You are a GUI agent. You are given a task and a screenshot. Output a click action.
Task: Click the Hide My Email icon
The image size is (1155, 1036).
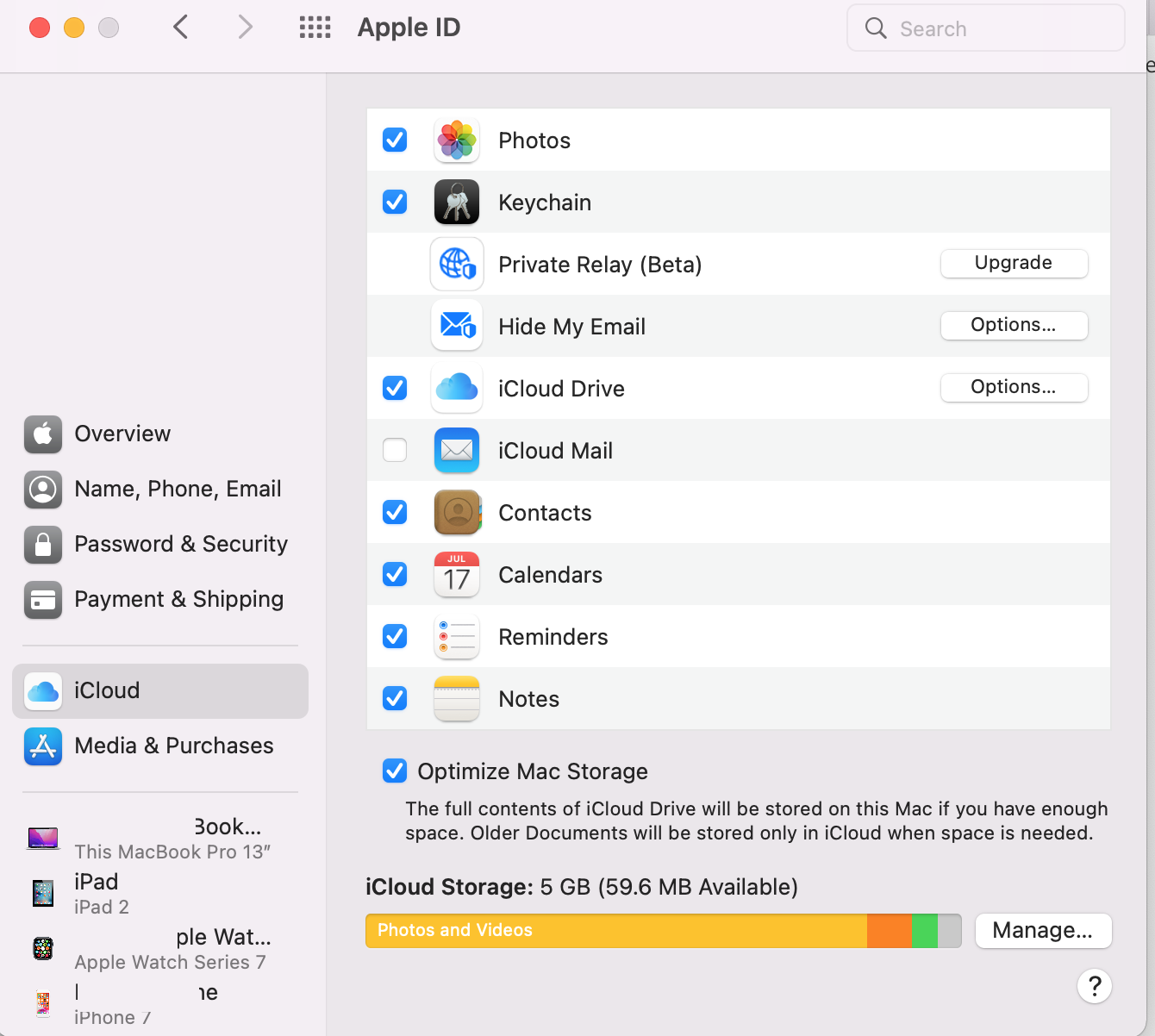457,327
